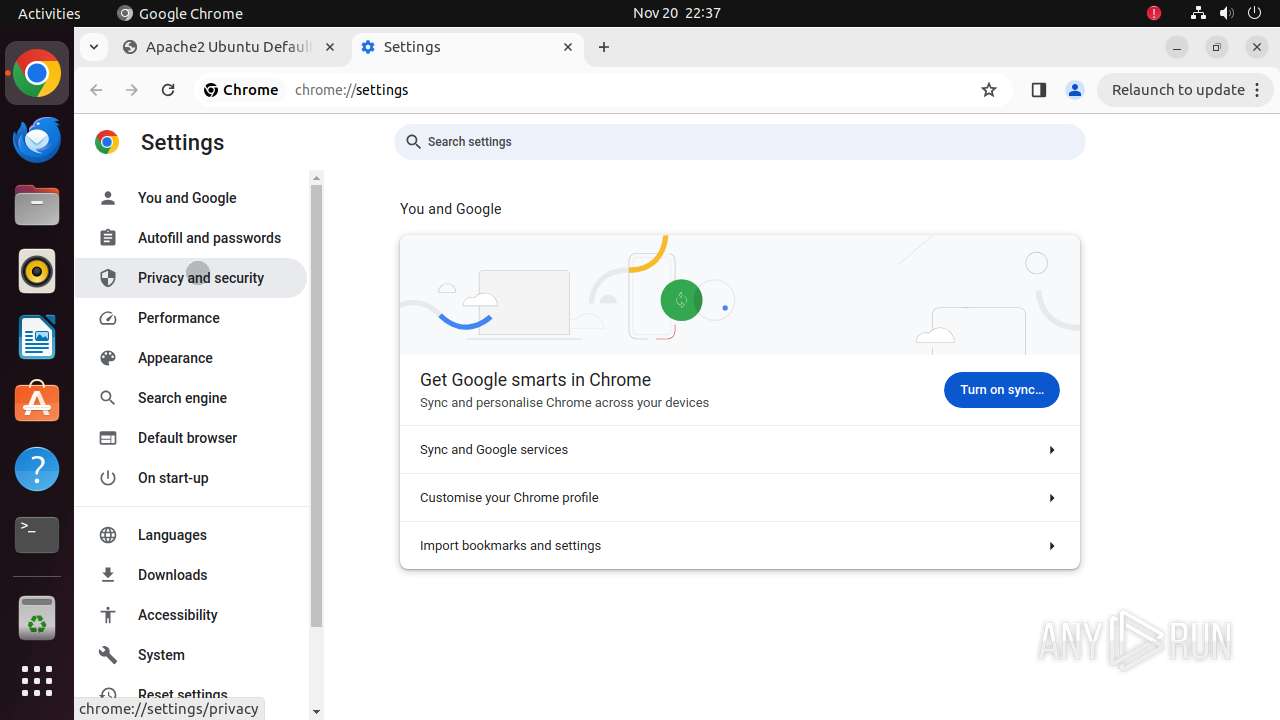Expand Sync and Google services

740,450
